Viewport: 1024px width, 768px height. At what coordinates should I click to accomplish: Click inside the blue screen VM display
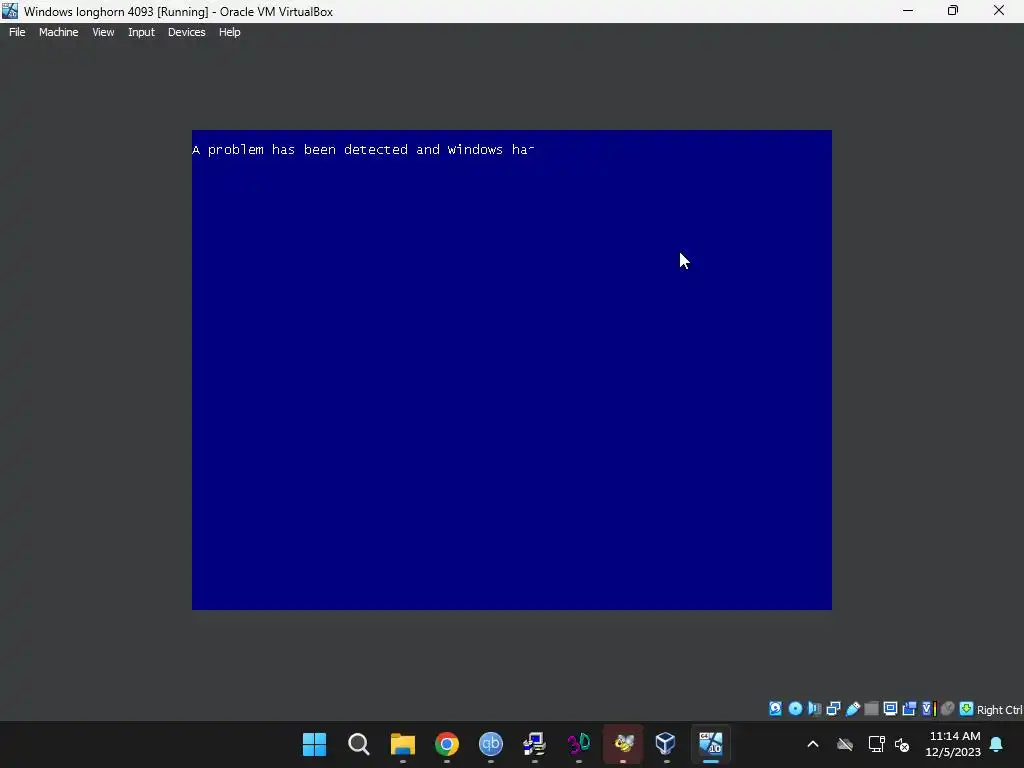(x=511, y=370)
